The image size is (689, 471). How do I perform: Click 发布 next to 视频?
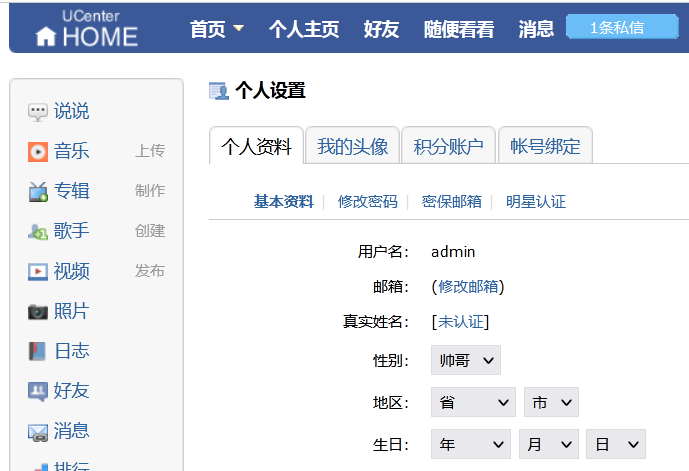pyautogui.click(x=150, y=271)
